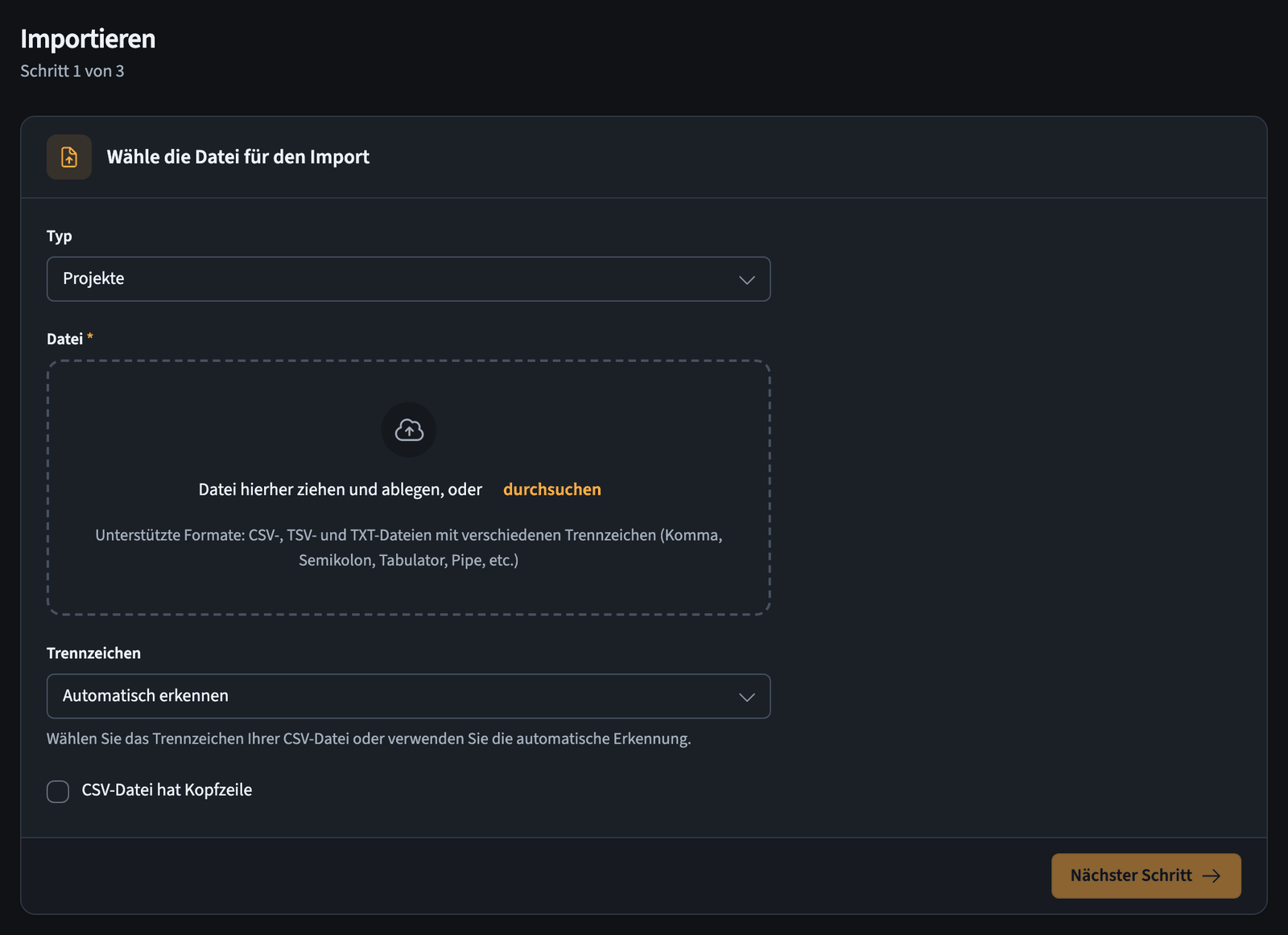Click the durchsuchen link
This screenshot has width=1288, height=935.
tap(552, 489)
